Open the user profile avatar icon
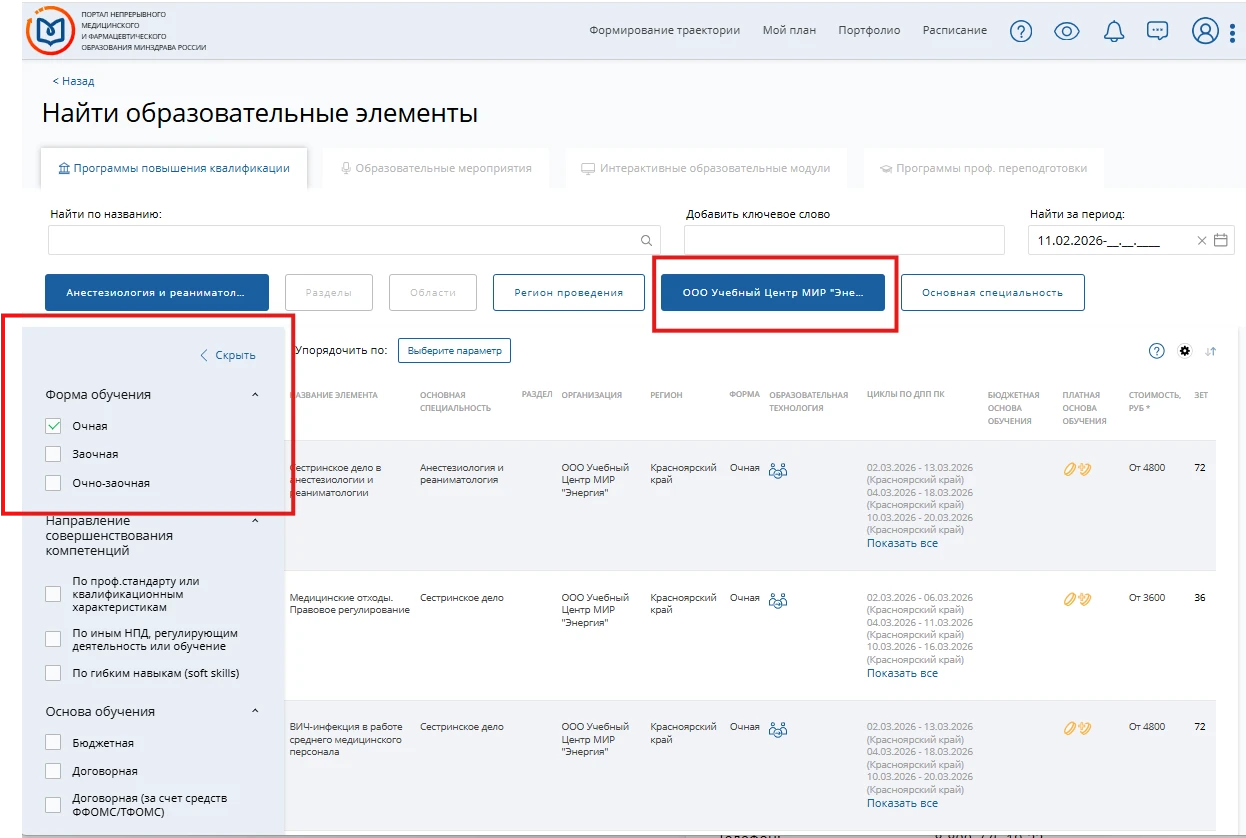The width and height of the screenshot is (1246, 838). point(1205,31)
